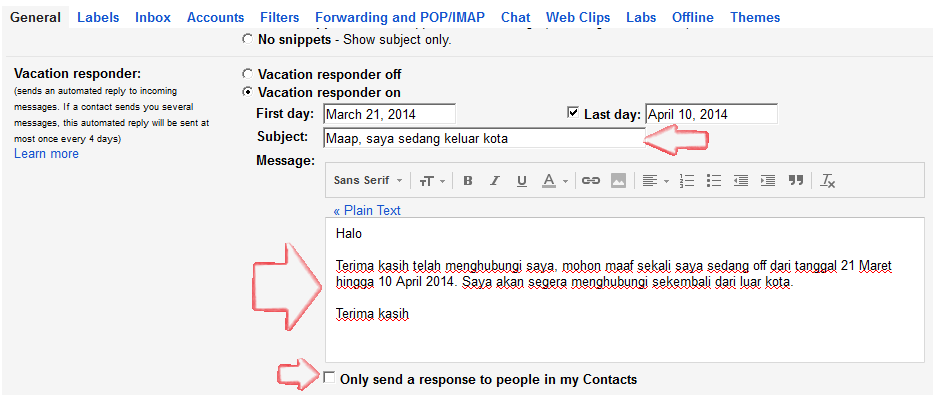Increase indent of message text
Viewport: 933px width, 395px height.
click(x=768, y=181)
